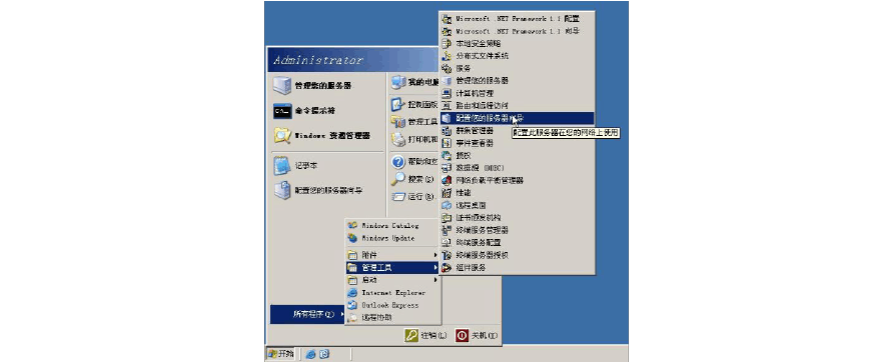Open 运行 from the right Start menu column
This screenshot has width=893, height=362.
pyautogui.click(x=415, y=196)
